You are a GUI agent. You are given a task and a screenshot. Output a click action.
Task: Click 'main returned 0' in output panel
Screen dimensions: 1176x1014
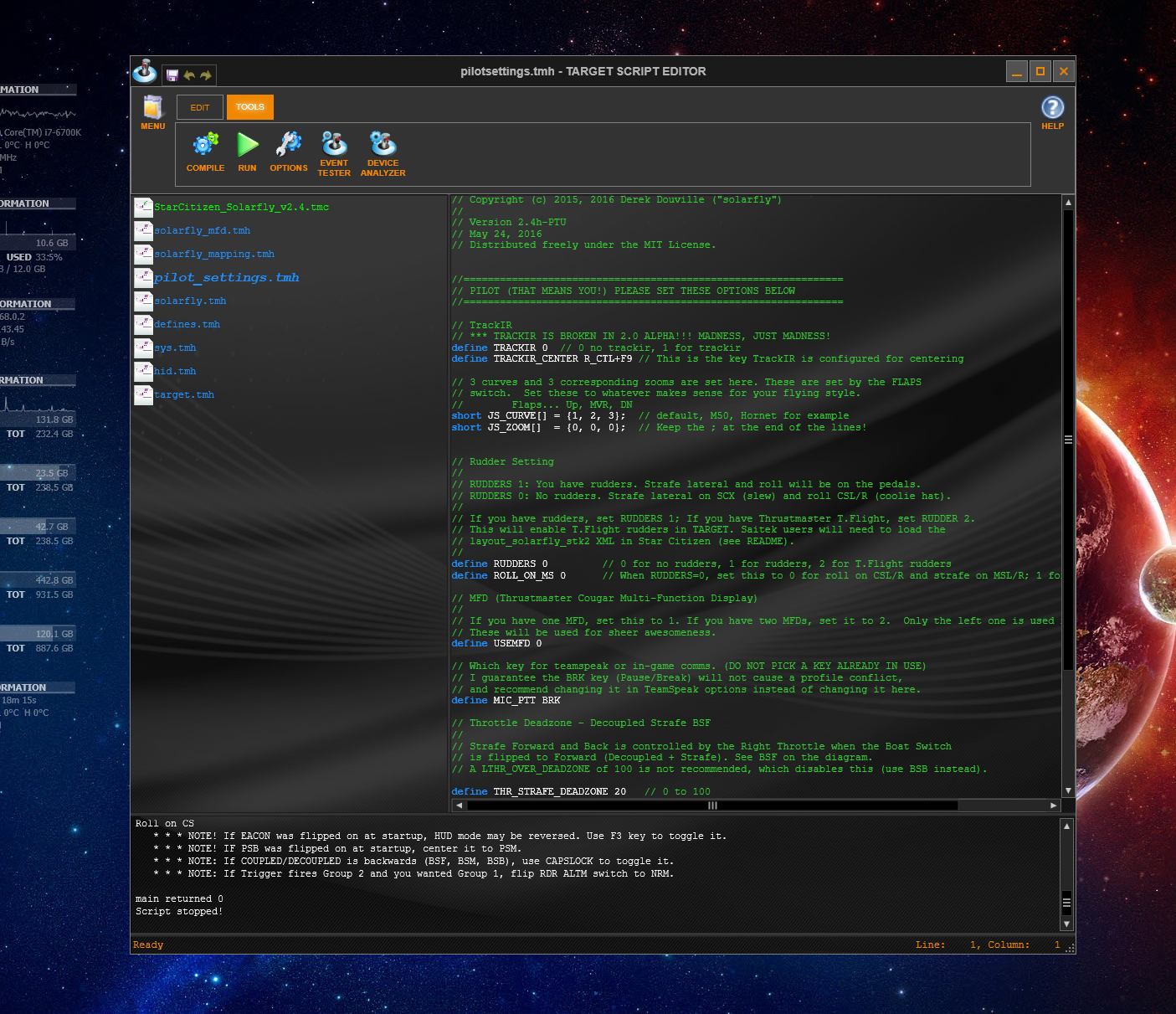pyautogui.click(x=179, y=898)
